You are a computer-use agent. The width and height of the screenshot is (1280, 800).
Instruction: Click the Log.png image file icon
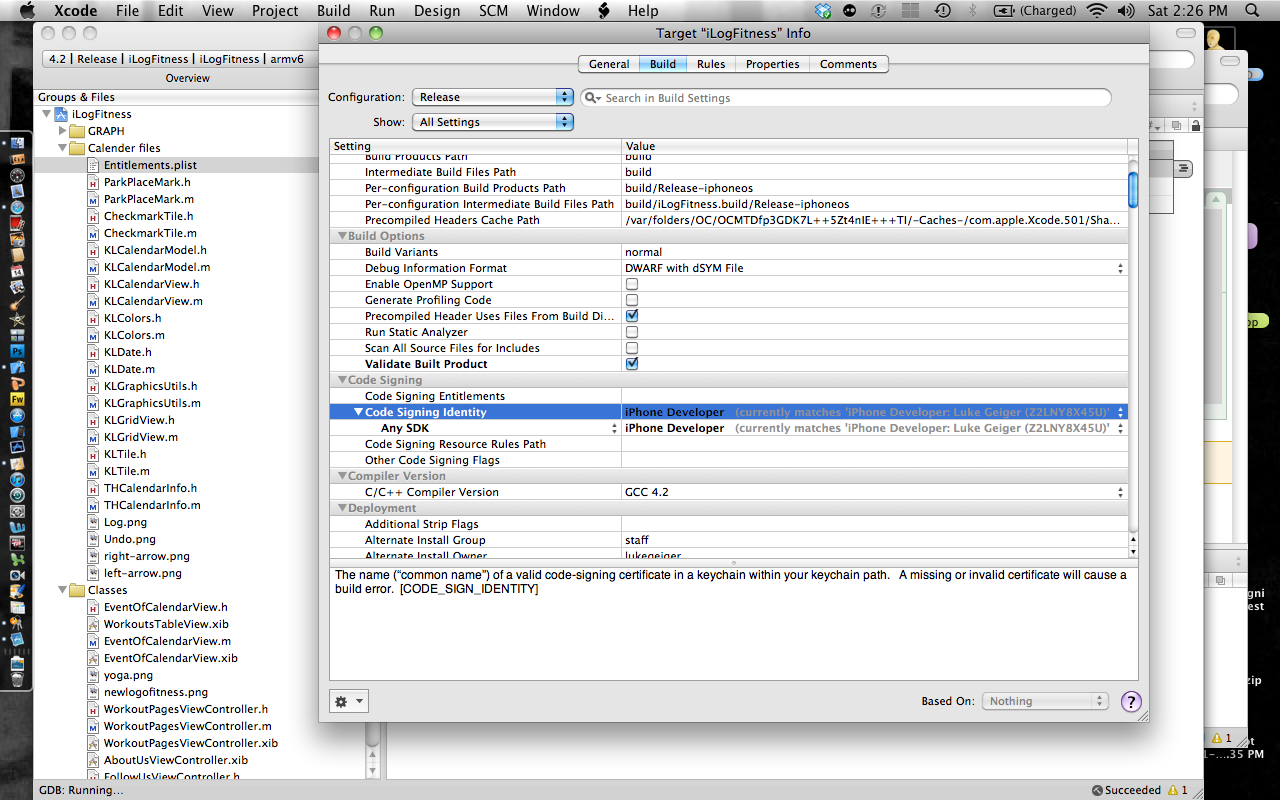(x=94, y=522)
